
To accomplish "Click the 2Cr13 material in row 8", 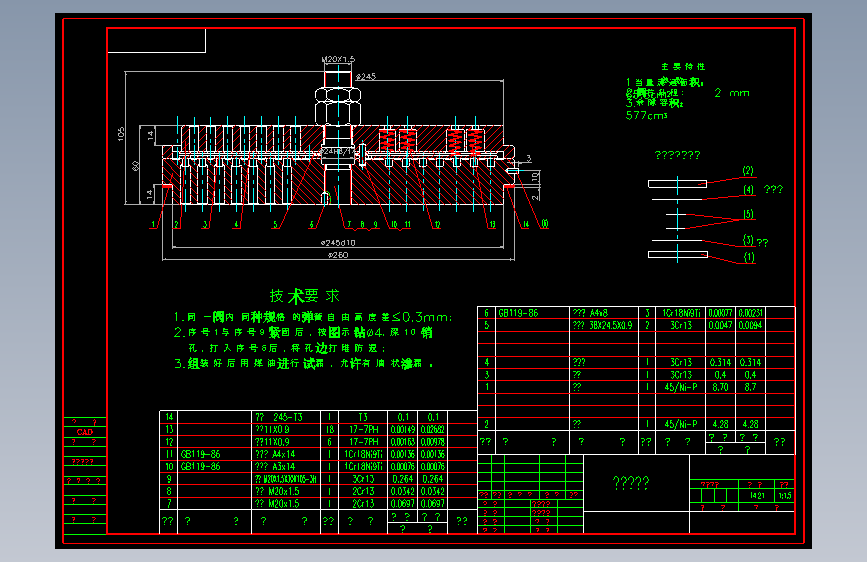I will tap(363, 491).
